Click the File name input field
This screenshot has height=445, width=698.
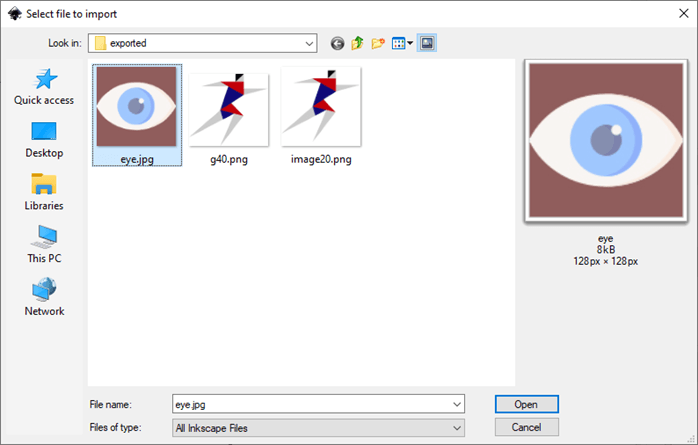tap(312, 405)
